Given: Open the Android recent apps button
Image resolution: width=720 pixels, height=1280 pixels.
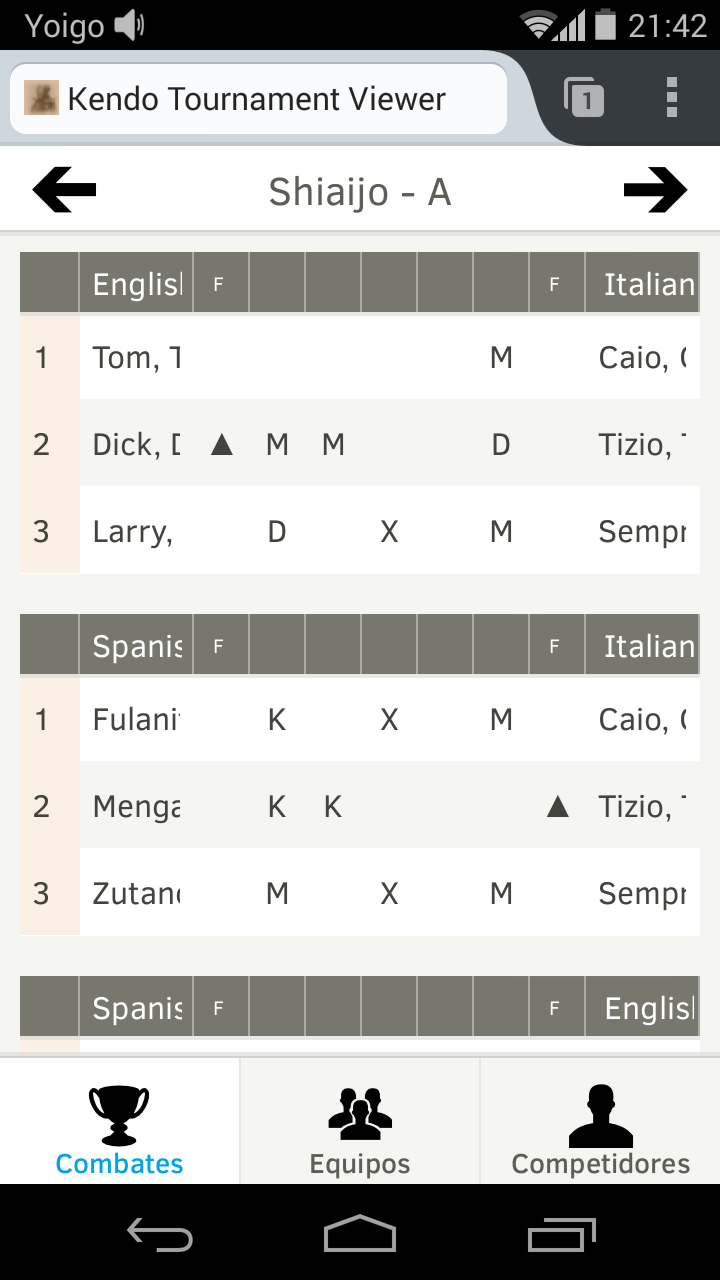Looking at the screenshot, I should tap(562, 1234).
